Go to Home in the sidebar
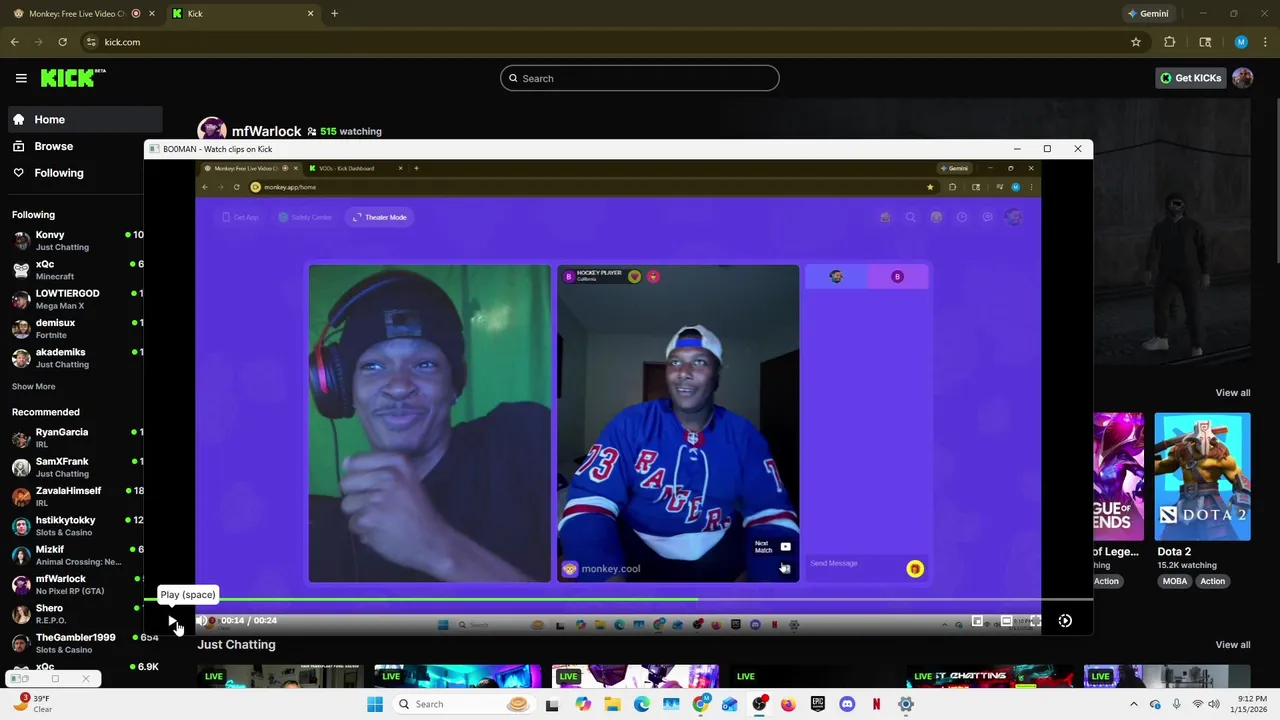 coord(84,119)
